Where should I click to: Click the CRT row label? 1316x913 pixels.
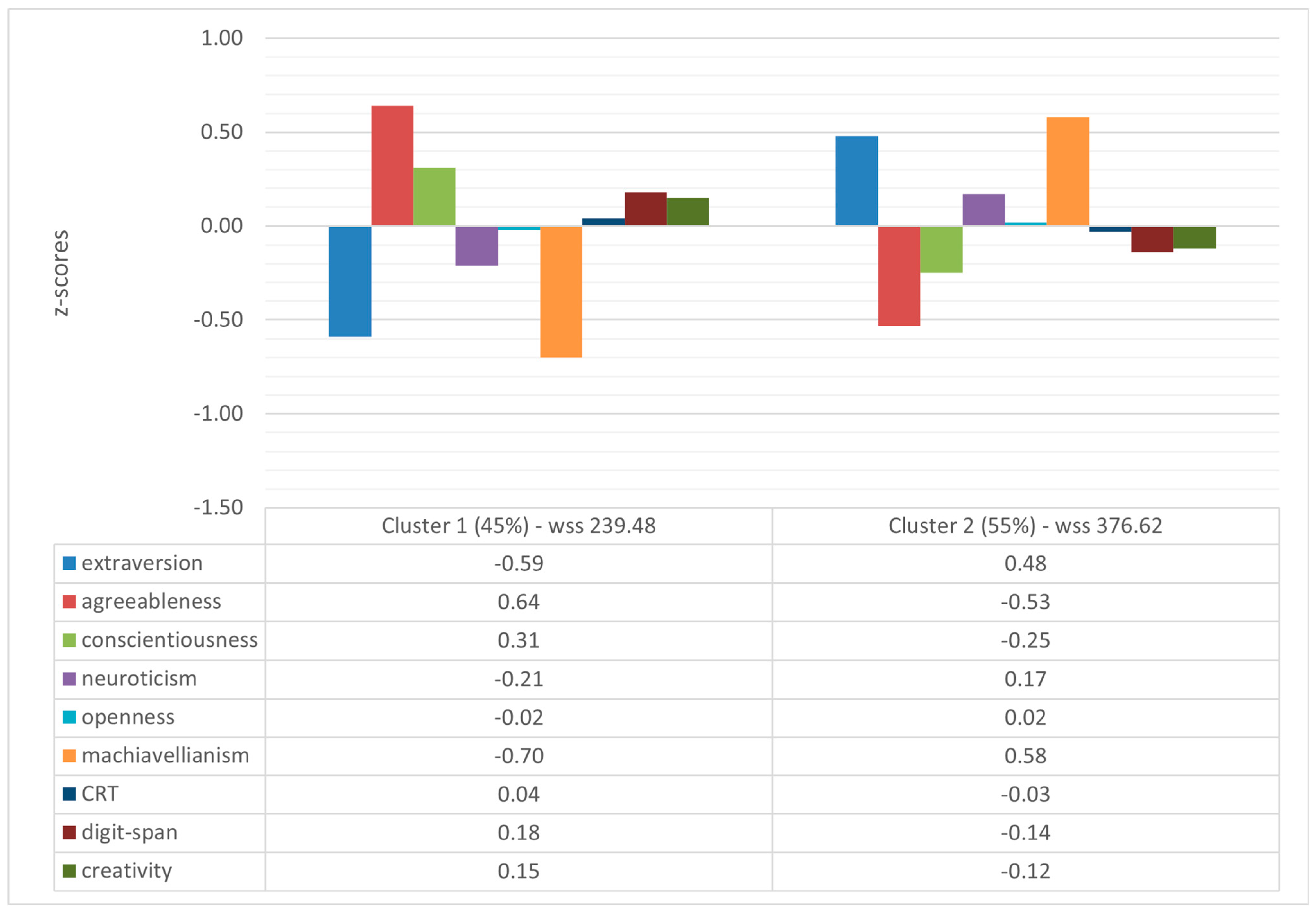pos(100,794)
